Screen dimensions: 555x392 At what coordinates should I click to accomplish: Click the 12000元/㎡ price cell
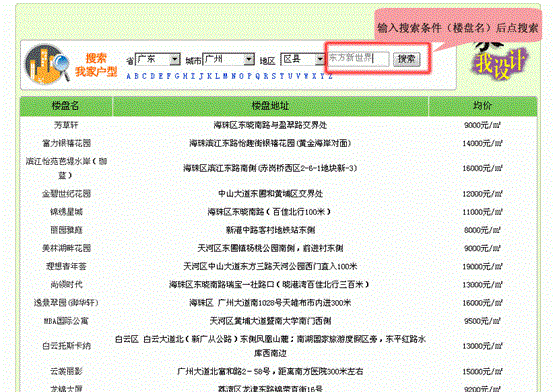[482, 194]
